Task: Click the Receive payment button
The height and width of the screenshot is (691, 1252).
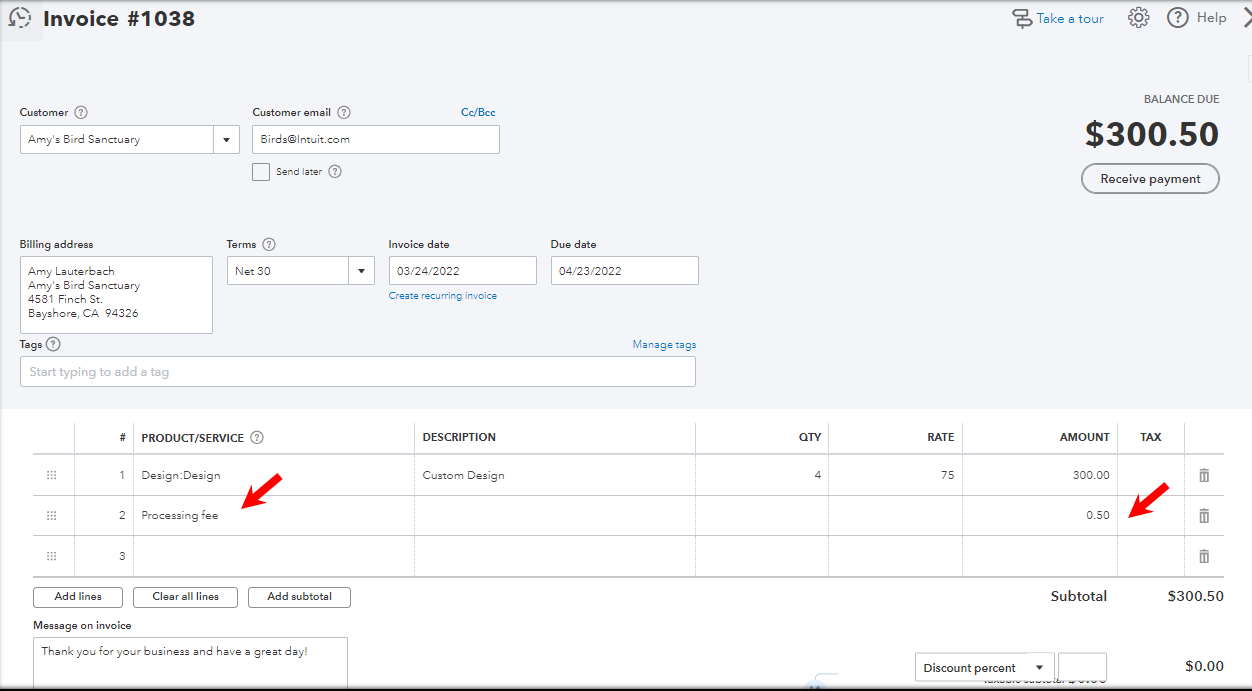Action: click(1150, 178)
